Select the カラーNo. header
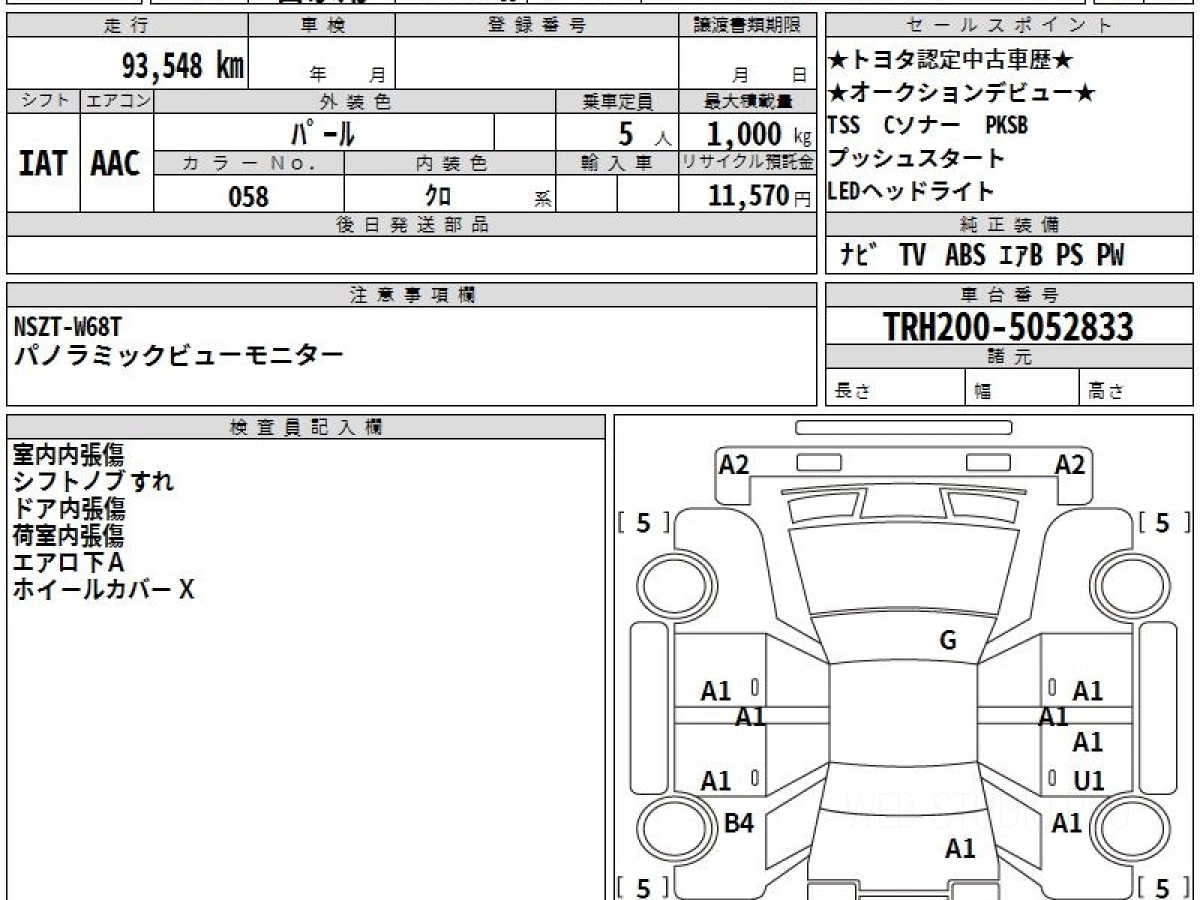Viewport: 1200px width, 900px height. point(249,163)
